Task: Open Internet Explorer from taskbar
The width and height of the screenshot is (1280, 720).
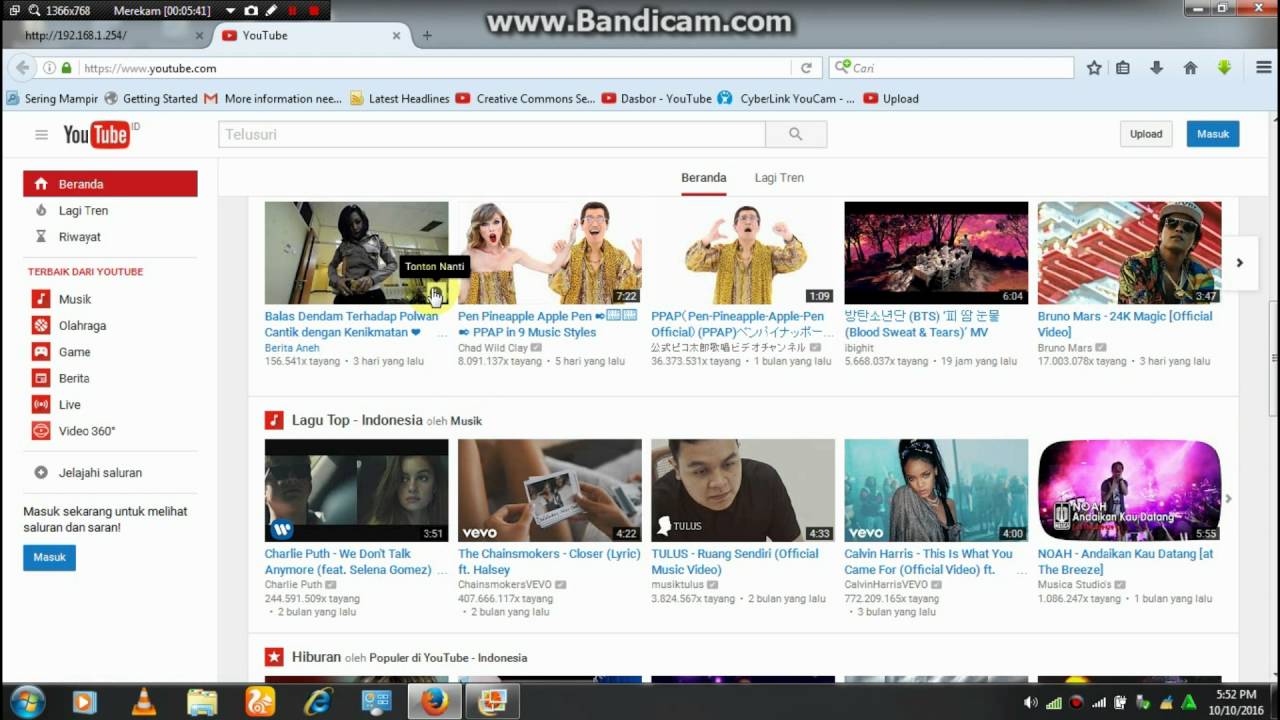Action: (x=318, y=702)
